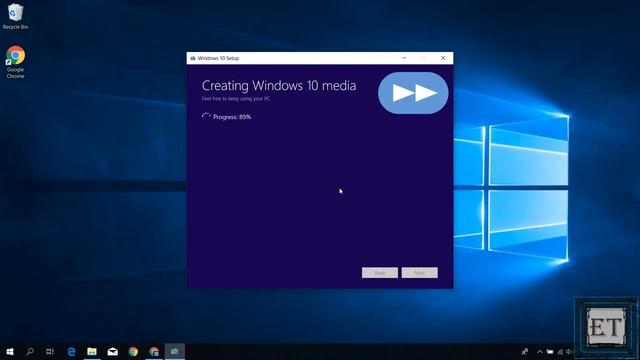This screenshot has width=640, height=360.
Task: Open the network tray icon
Action: (560, 351)
